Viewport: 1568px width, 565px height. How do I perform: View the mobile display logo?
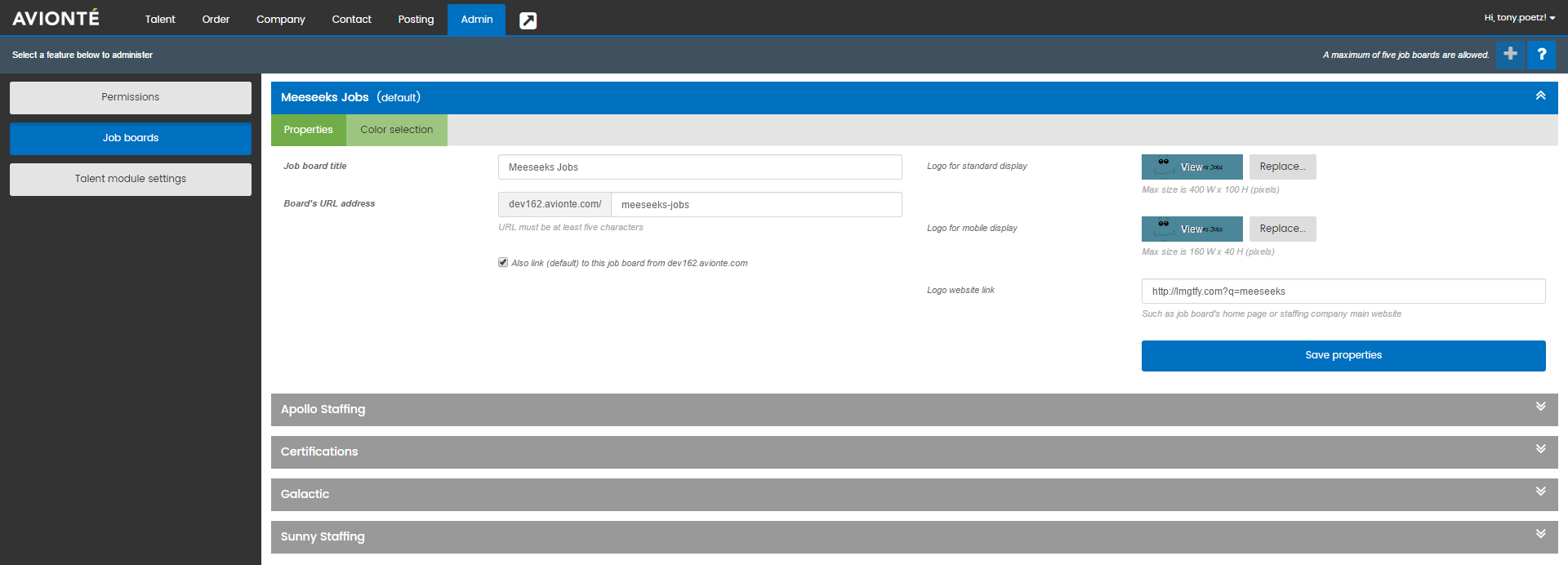[1192, 229]
